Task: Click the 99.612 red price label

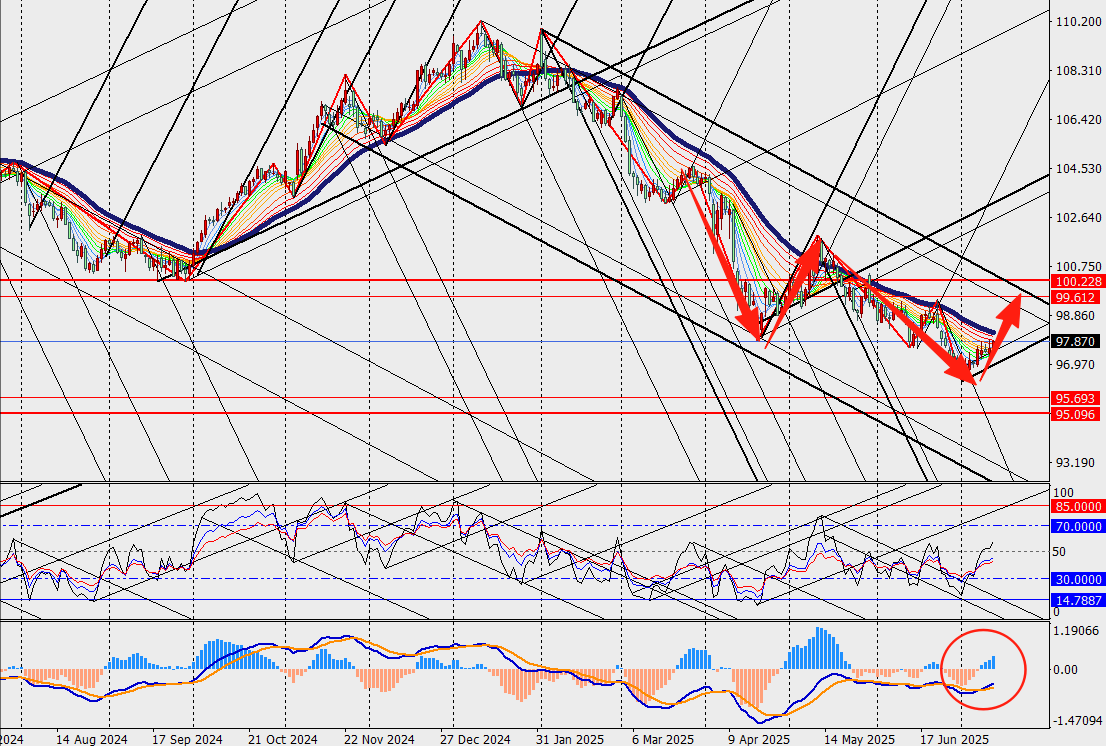Action: (1077, 298)
